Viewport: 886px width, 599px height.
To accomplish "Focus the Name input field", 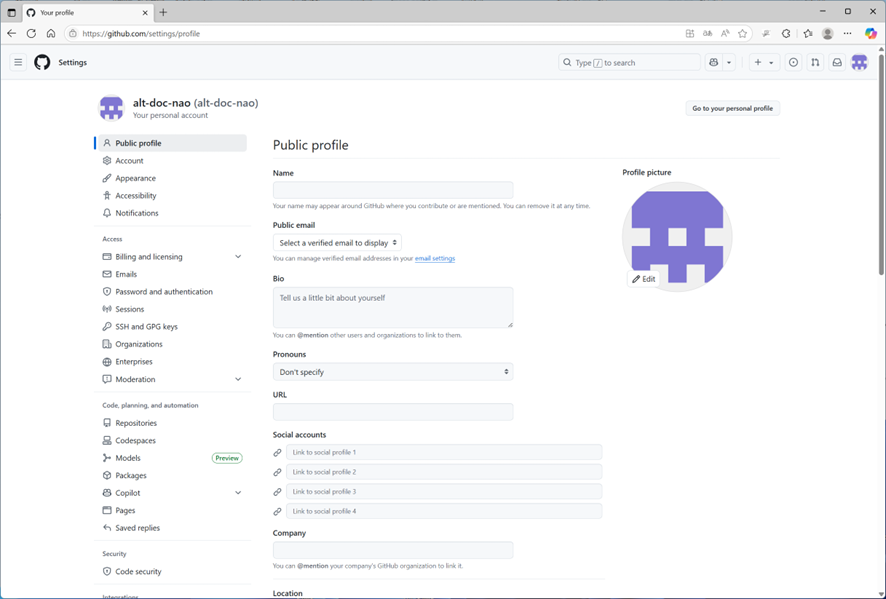I will 393,190.
